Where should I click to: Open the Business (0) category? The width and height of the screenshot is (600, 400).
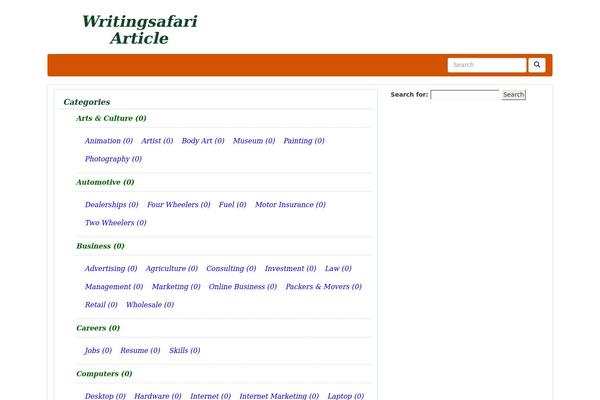coord(100,246)
